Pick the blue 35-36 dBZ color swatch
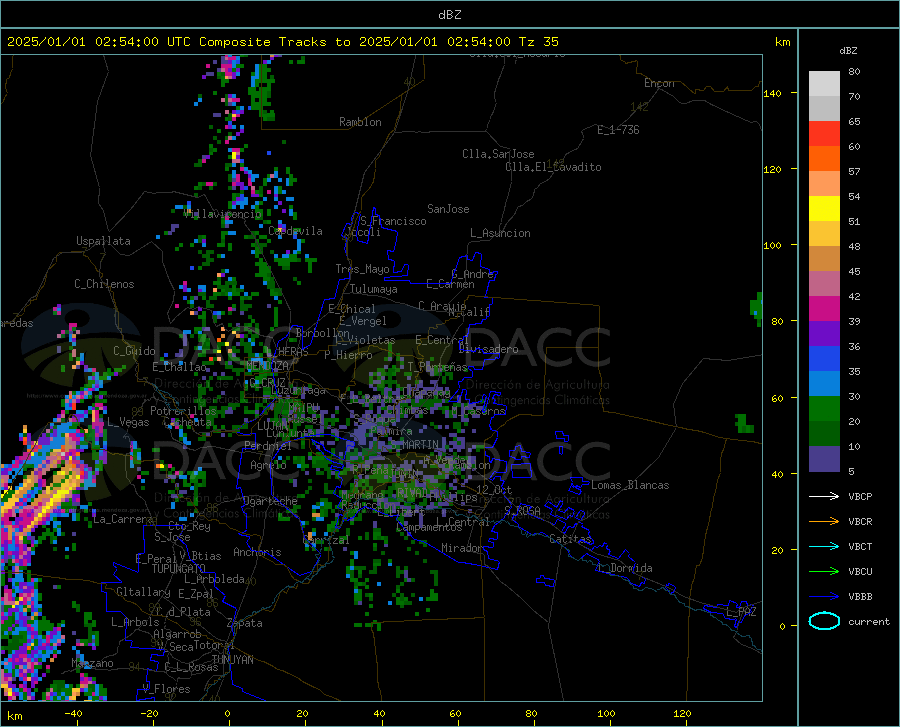Image resolution: width=900 pixels, height=727 pixels. 824,359
